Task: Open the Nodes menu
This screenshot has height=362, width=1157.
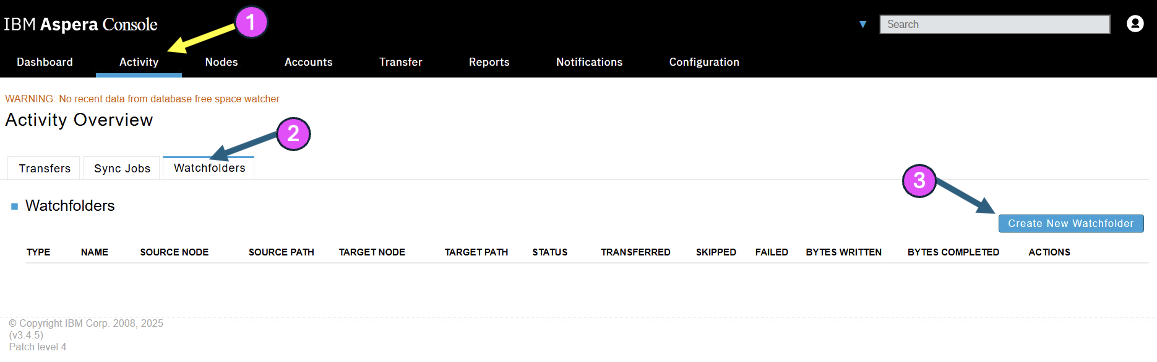Action: (221, 62)
